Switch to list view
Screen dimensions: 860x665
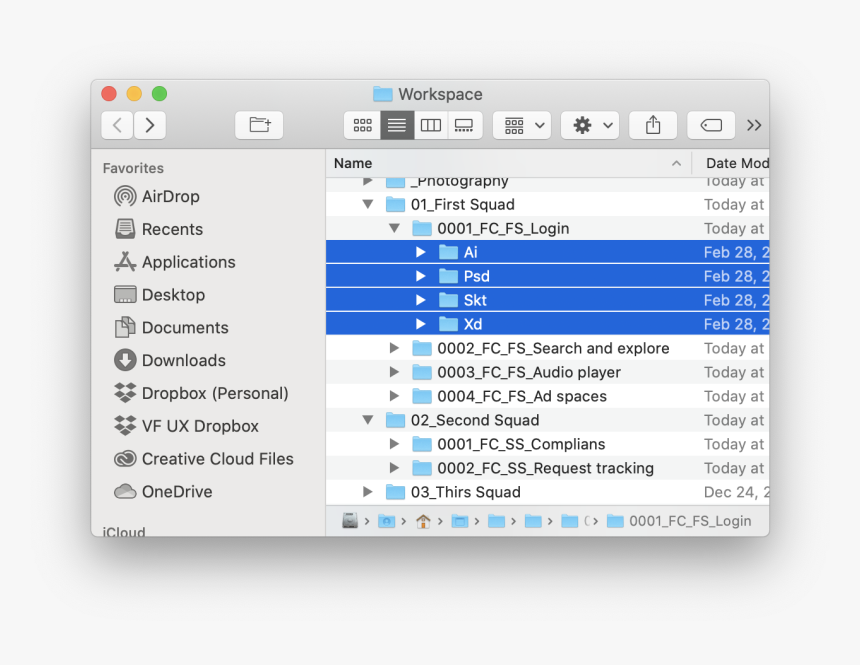point(397,126)
